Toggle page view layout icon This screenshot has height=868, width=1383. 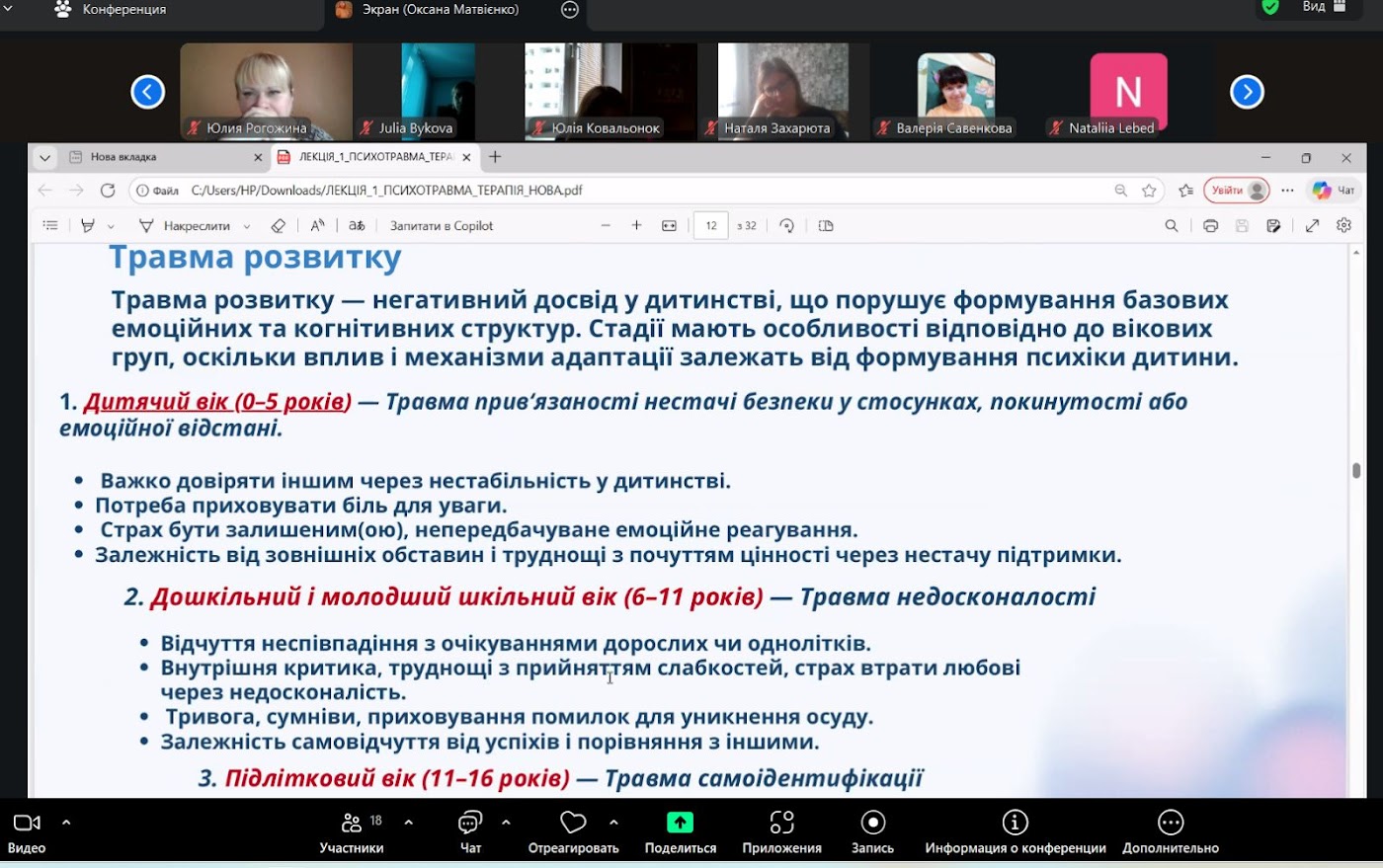[x=826, y=226]
